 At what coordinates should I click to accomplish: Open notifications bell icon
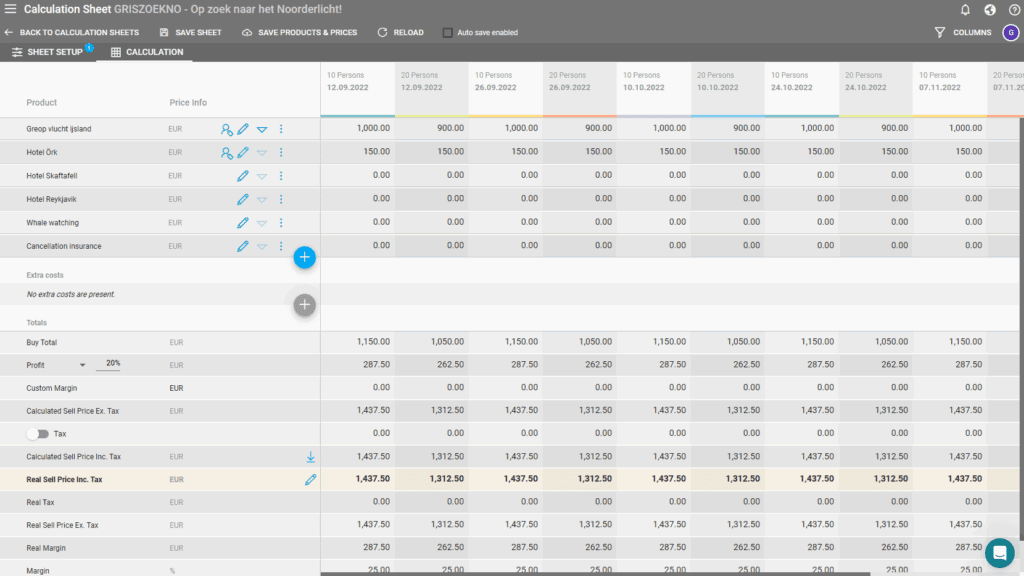[x=965, y=10]
